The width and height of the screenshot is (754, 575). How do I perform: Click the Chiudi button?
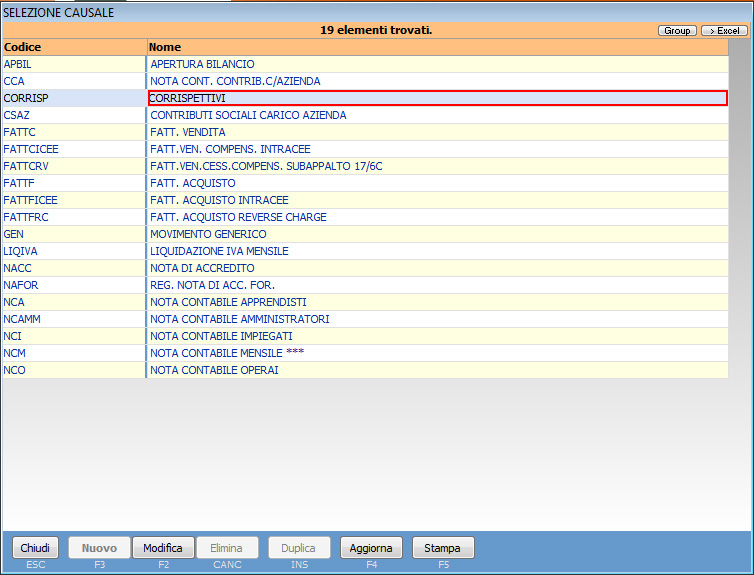coord(35,548)
